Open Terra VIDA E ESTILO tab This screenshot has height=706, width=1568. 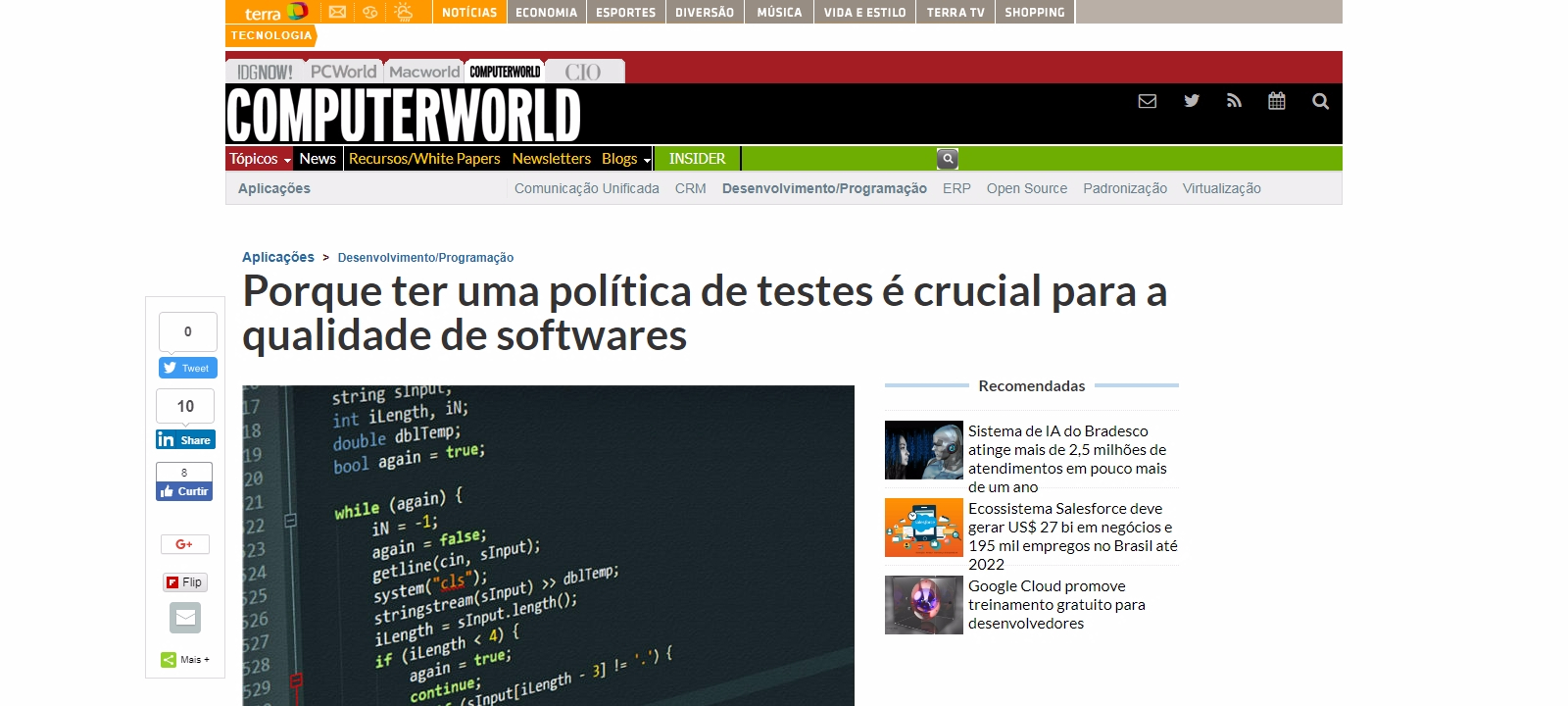(864, 12)
